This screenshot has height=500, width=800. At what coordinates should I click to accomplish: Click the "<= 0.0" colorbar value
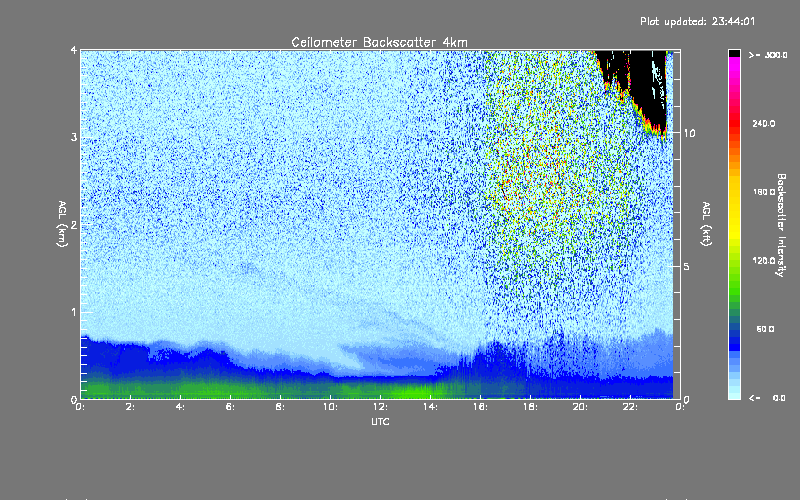(767, 398)
